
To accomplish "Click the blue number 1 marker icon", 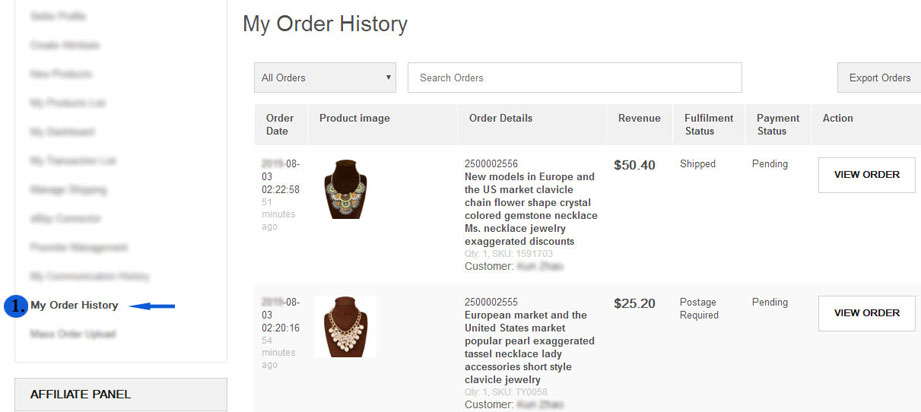I will 16,306.
